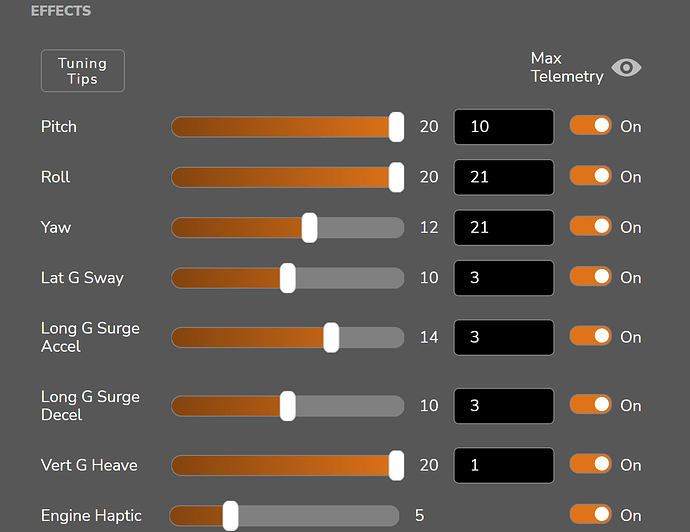The width and height of the screenshot is (690, 532).
Task: Click the Yaw max telemetry value box
Action: 504,227
